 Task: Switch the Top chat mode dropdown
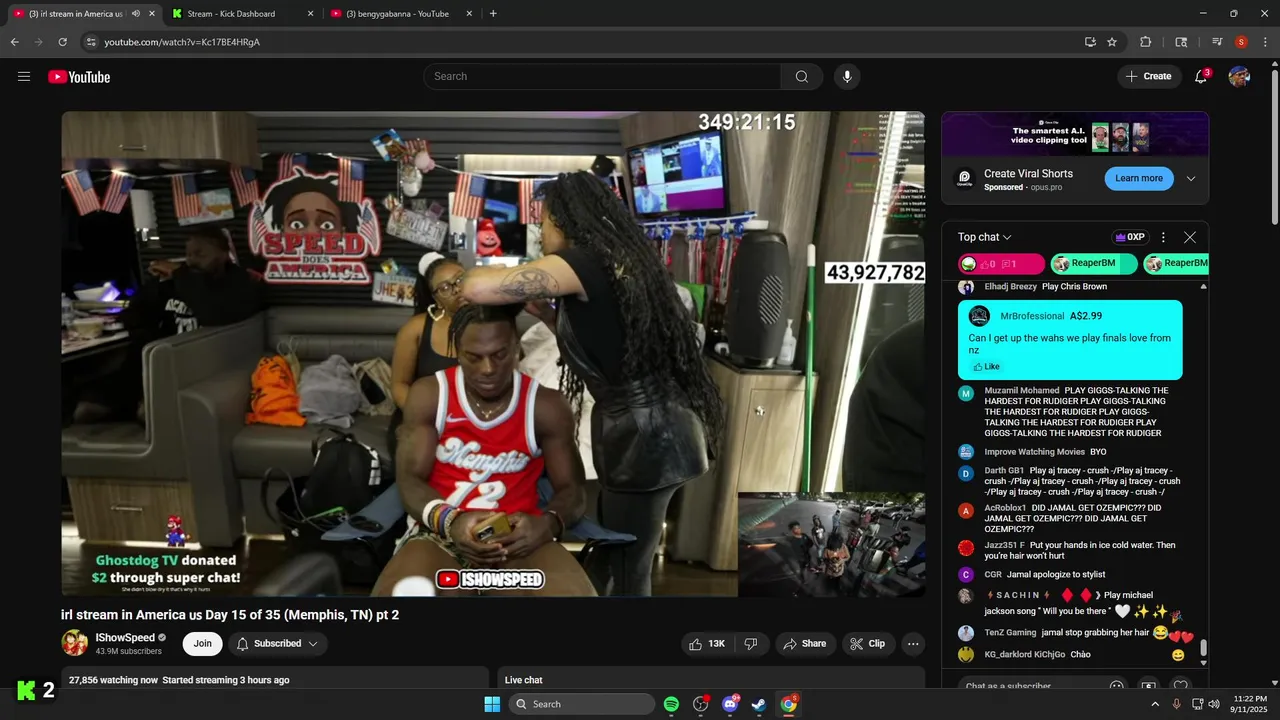click(x=984, y=237)
